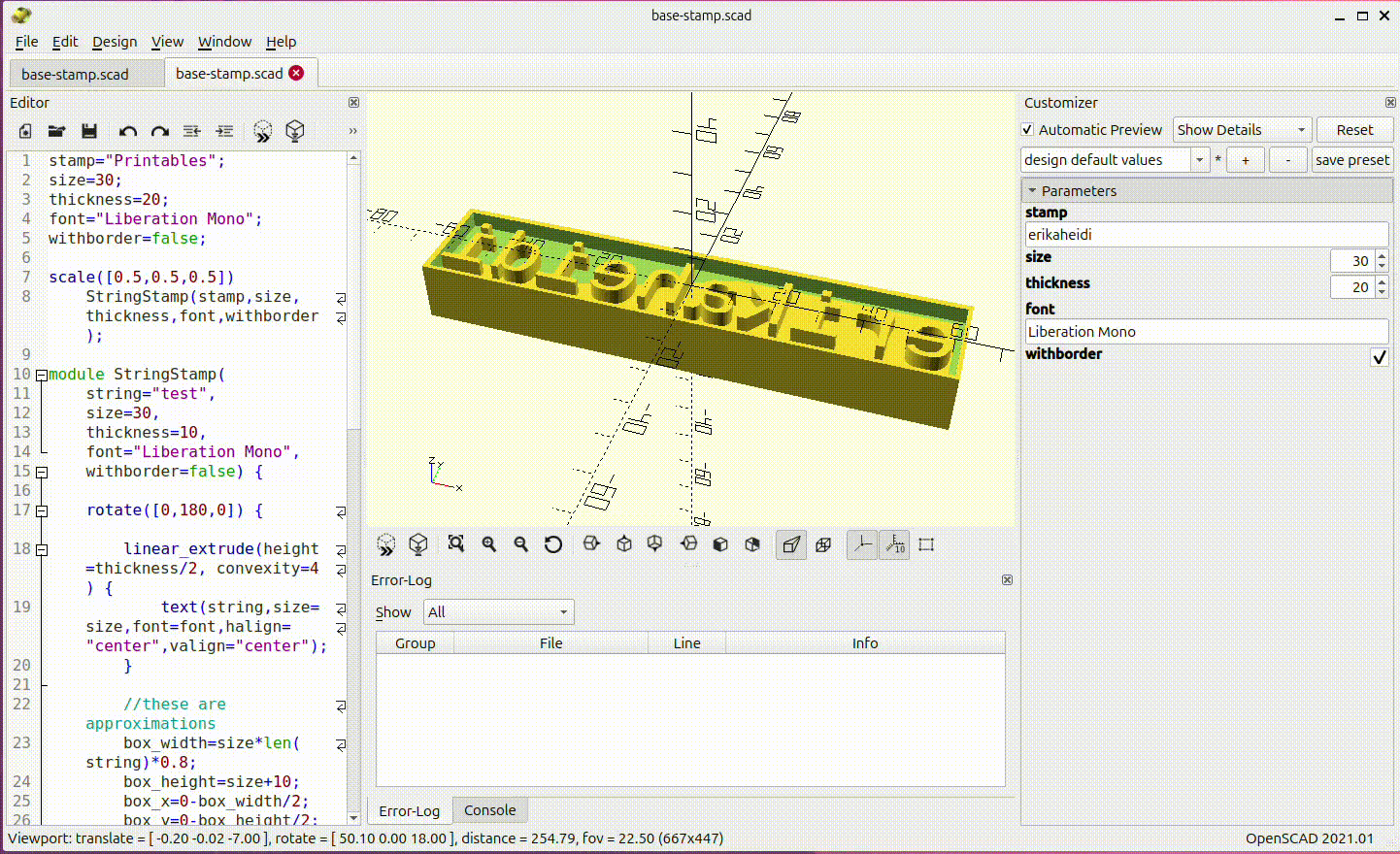Click View All icon in viewport toolbar
The image size is (1400, 854).
(456, 544)
